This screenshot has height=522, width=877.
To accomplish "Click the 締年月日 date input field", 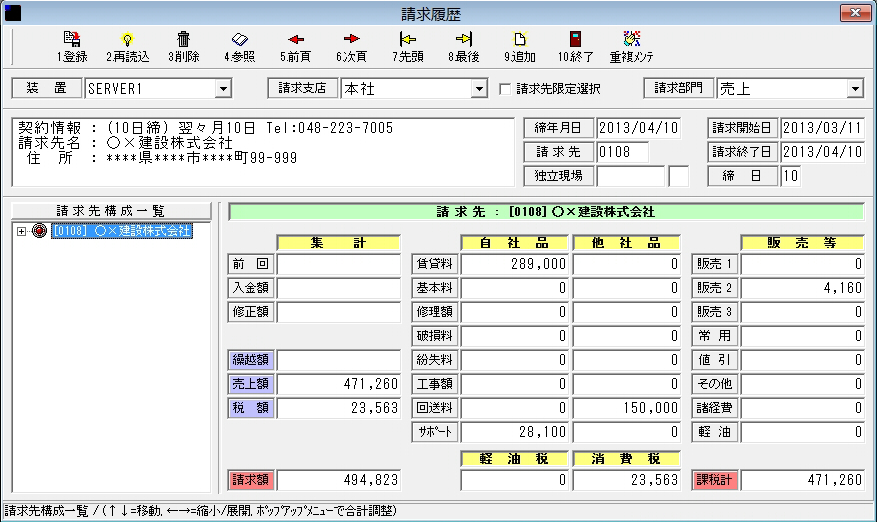I will [x=638, y=128].
